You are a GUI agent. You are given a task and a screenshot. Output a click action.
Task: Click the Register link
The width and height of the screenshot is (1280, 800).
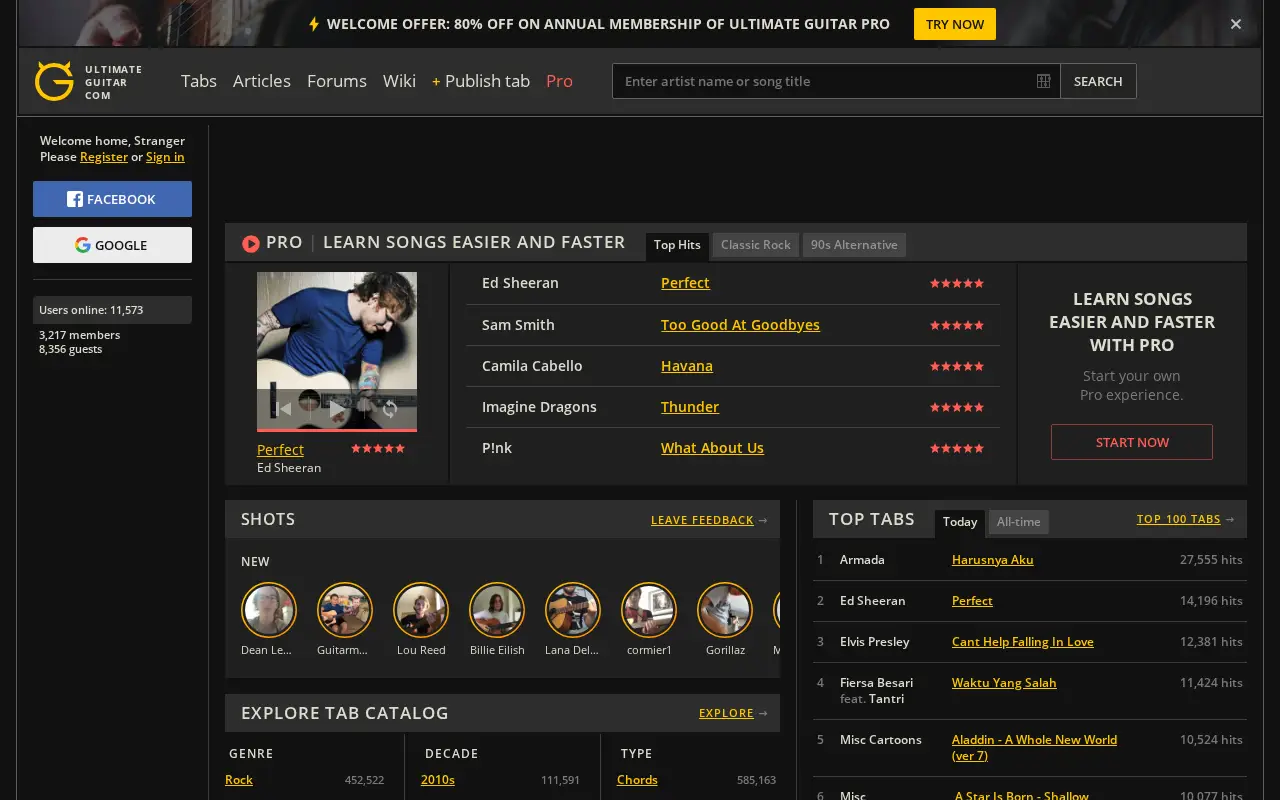[x=104, y=157]
